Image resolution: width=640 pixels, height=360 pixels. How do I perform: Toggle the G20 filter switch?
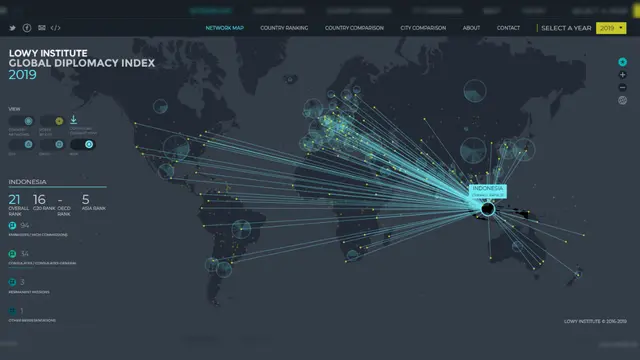pyautogui.click(x=22, y=144)
